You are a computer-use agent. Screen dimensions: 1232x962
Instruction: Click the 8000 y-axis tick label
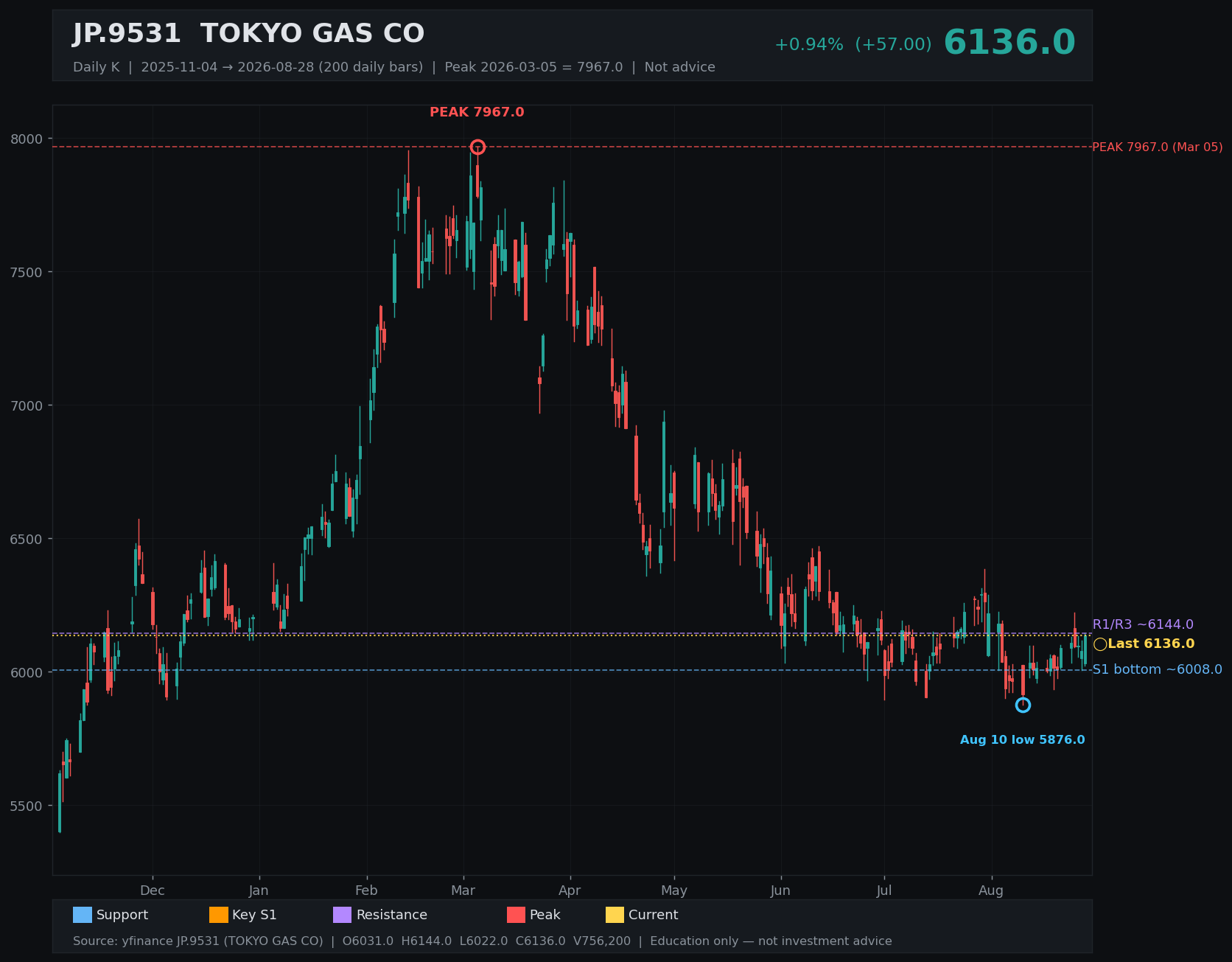tap(27, 139)
